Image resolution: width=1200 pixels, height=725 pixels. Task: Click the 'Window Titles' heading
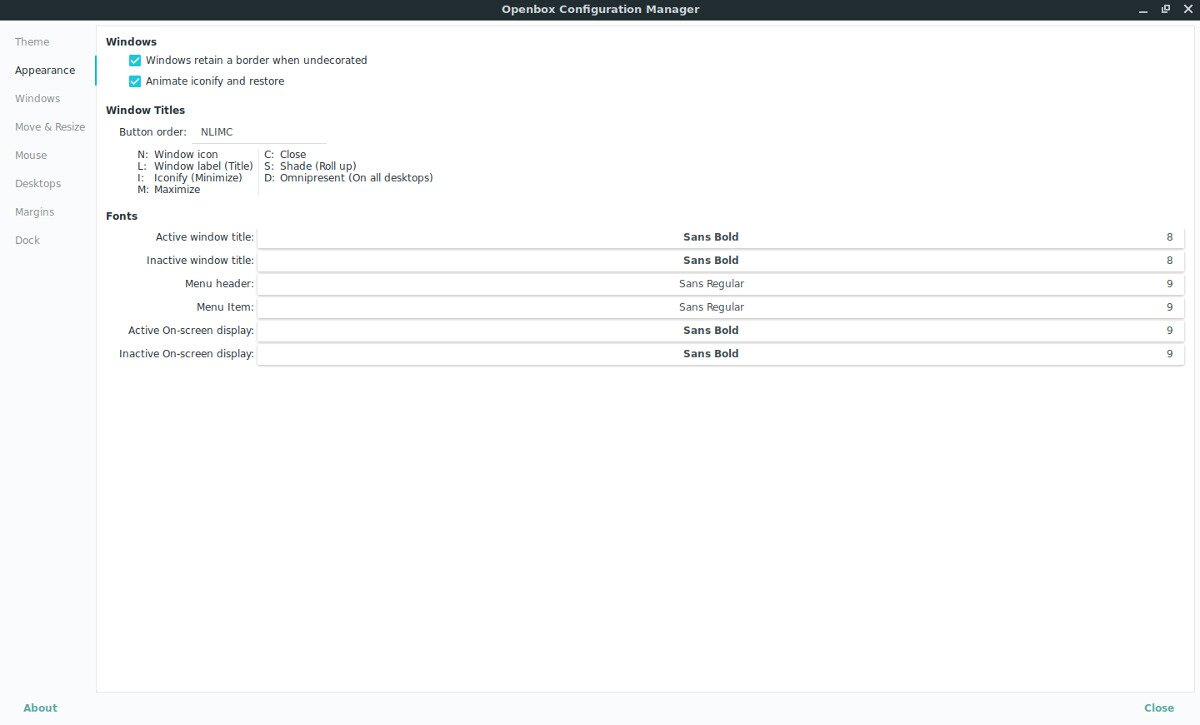[145, 110]
